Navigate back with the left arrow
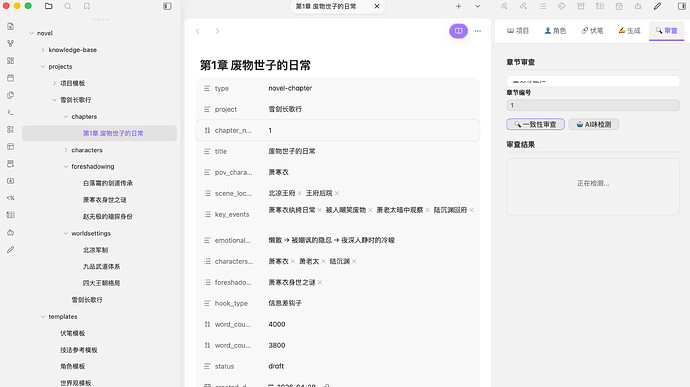 [x=198, y=31]
